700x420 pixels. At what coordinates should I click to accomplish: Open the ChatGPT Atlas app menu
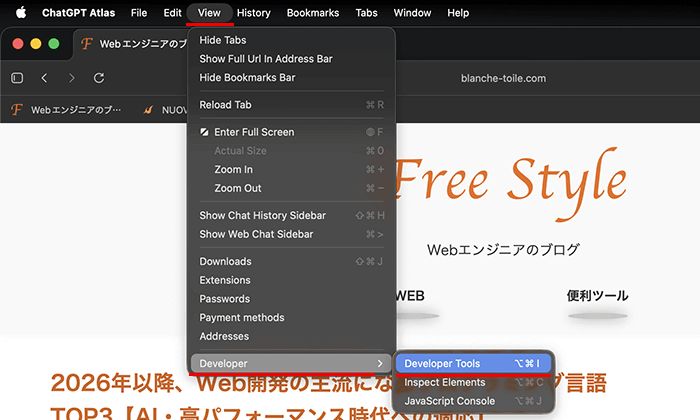pos(79,13)
